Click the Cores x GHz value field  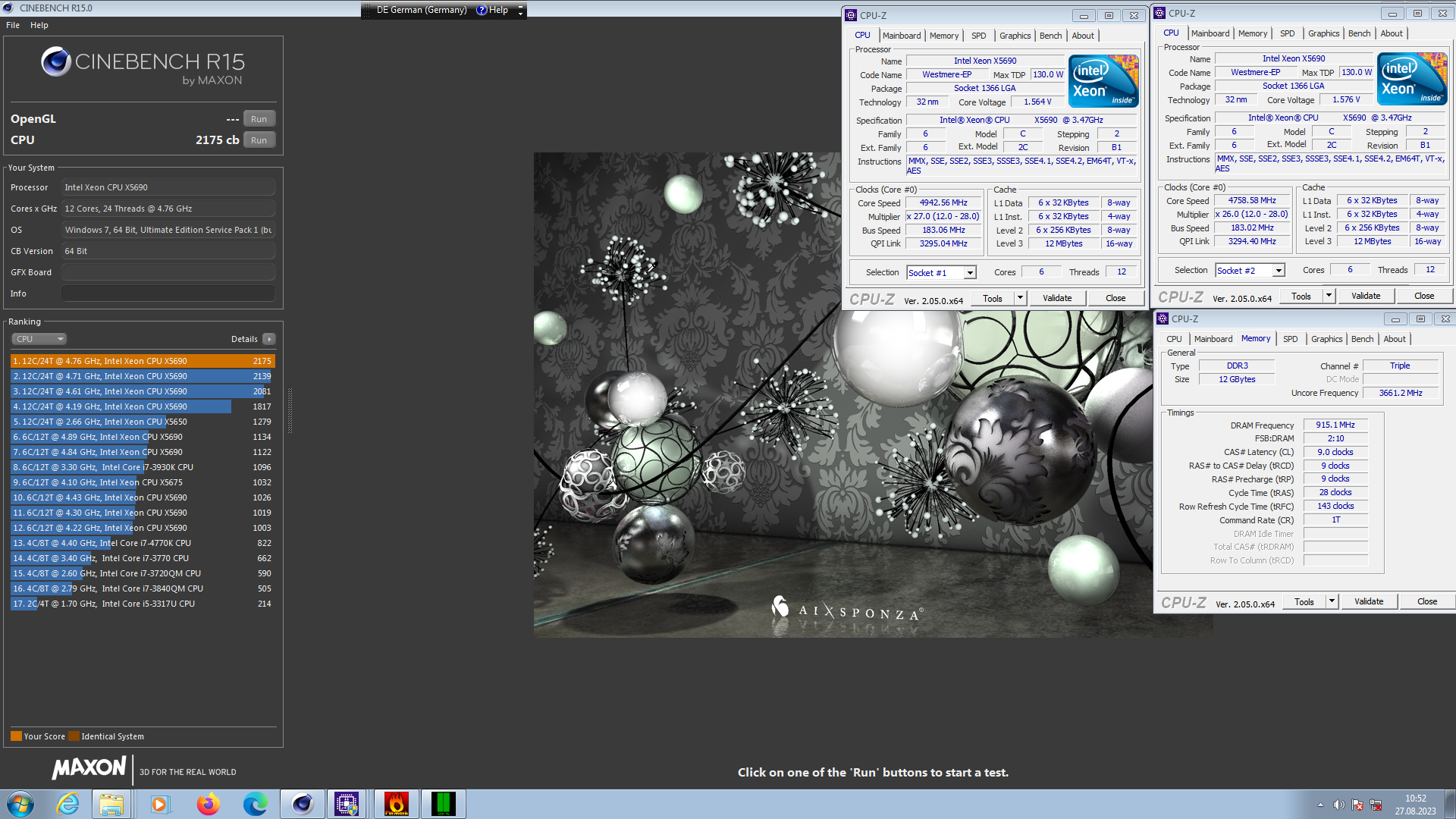coord(168,209)
